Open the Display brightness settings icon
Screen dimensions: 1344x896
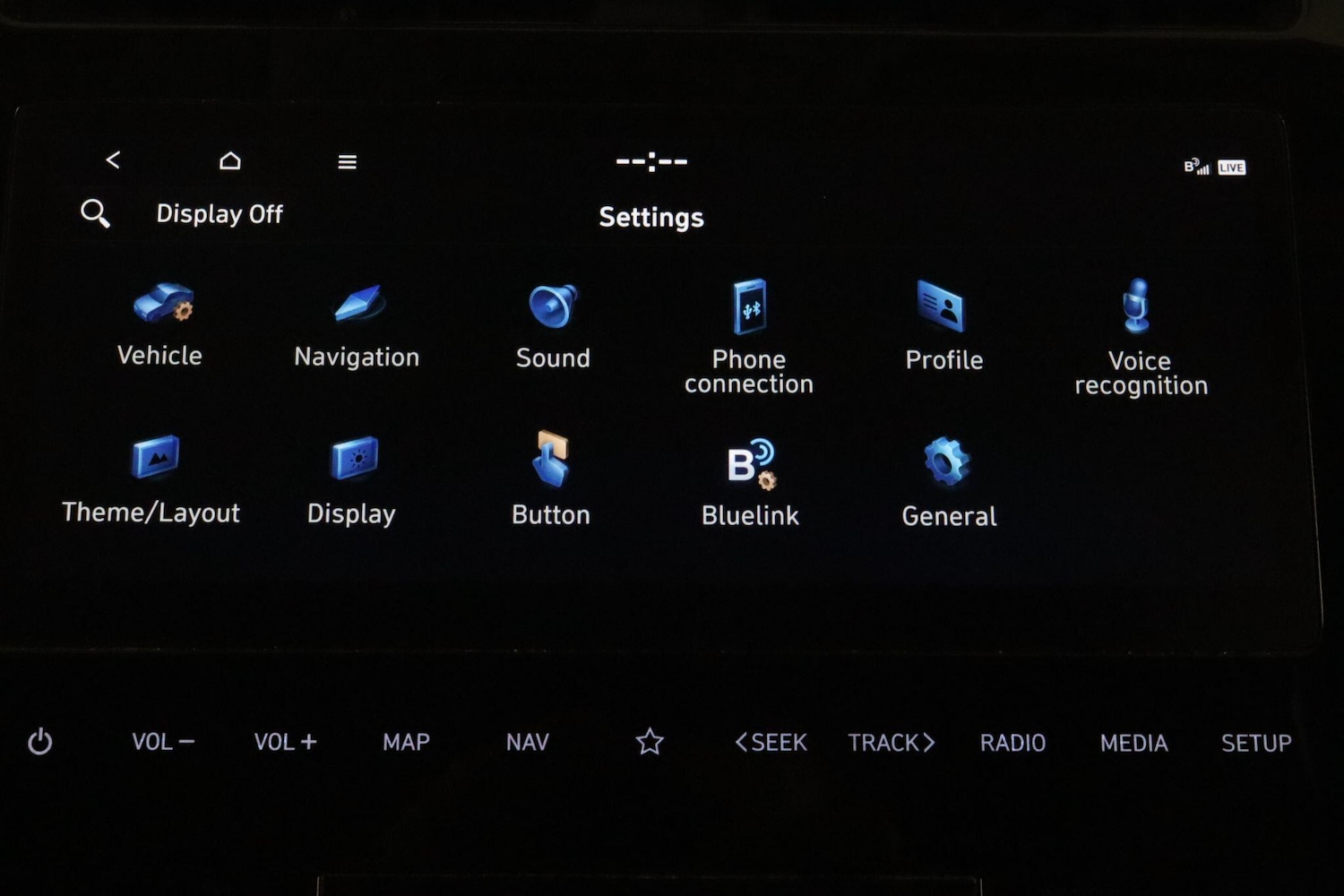[x=355, y=459]
